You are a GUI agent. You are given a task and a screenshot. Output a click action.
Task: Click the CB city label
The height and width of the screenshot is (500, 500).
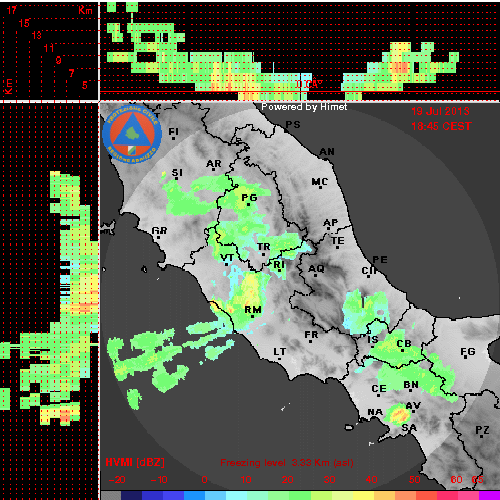click(404, 344)
